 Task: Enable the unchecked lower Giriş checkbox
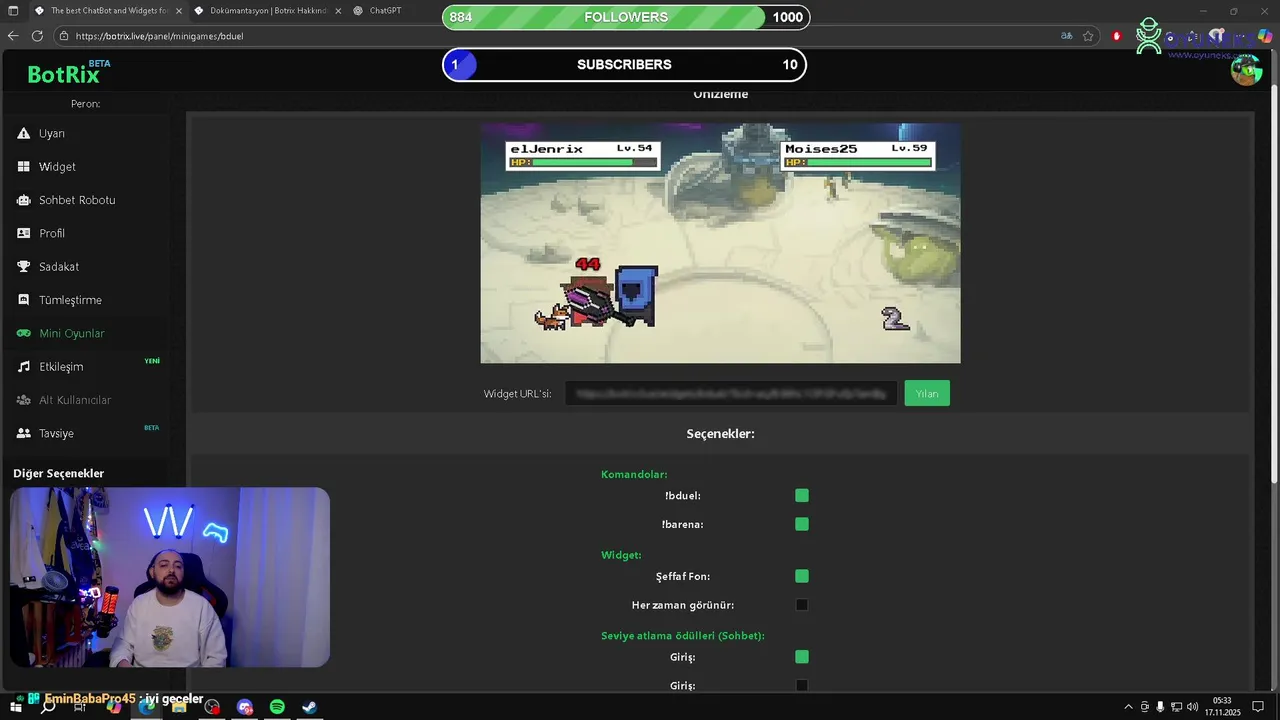pos(802,685)
